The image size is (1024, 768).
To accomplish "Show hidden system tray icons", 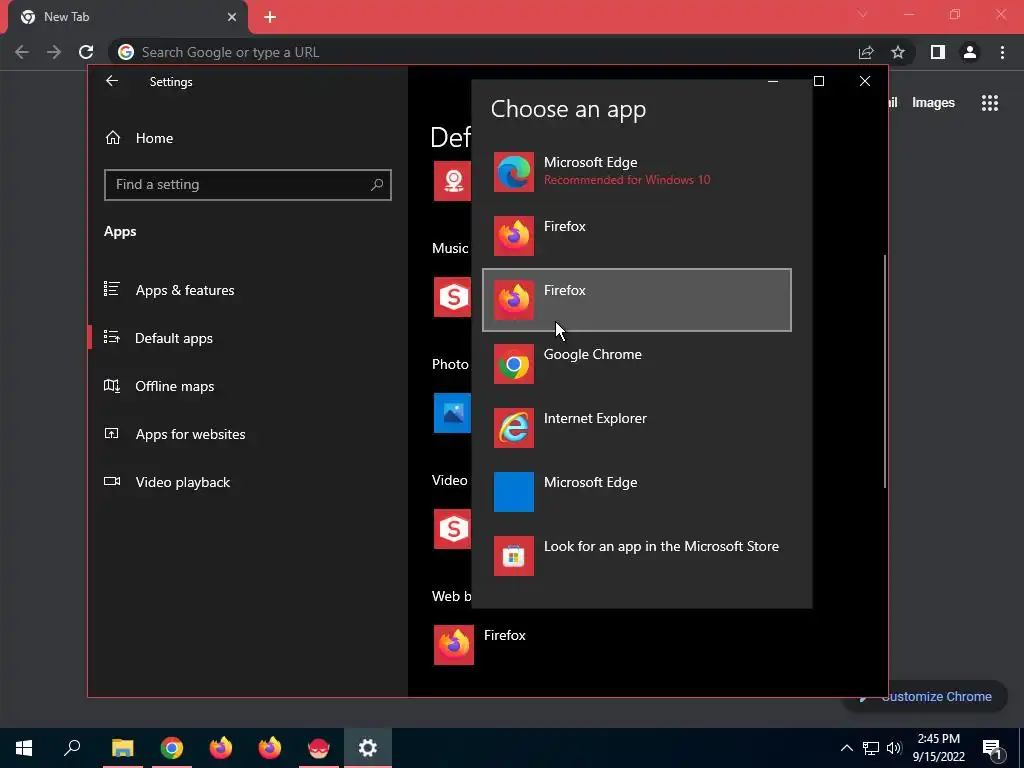I will pos(846,748).
